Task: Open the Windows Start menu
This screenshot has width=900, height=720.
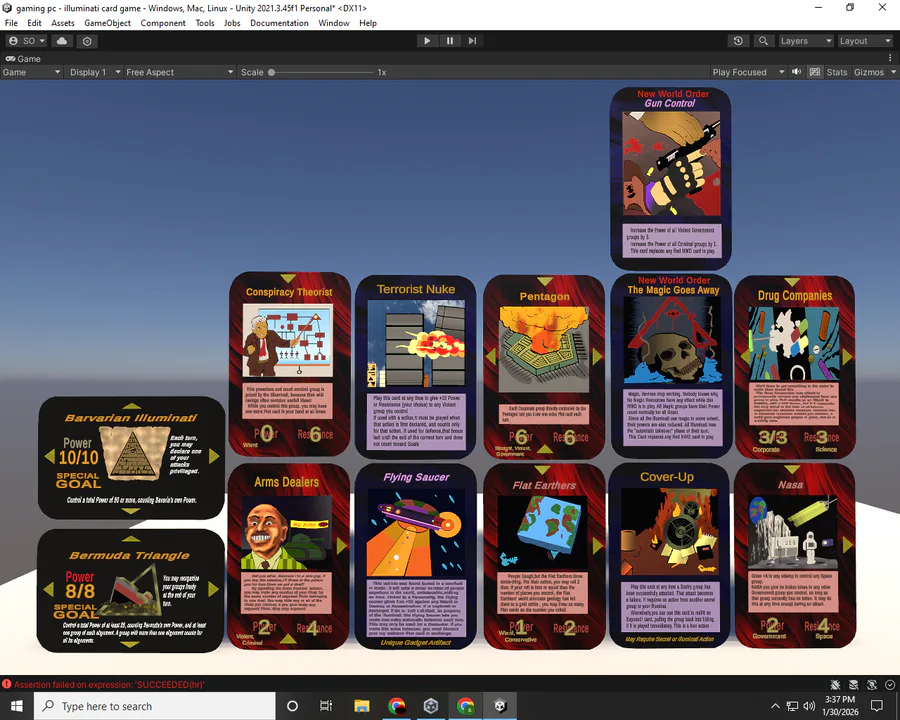Action: coord(17,706)
